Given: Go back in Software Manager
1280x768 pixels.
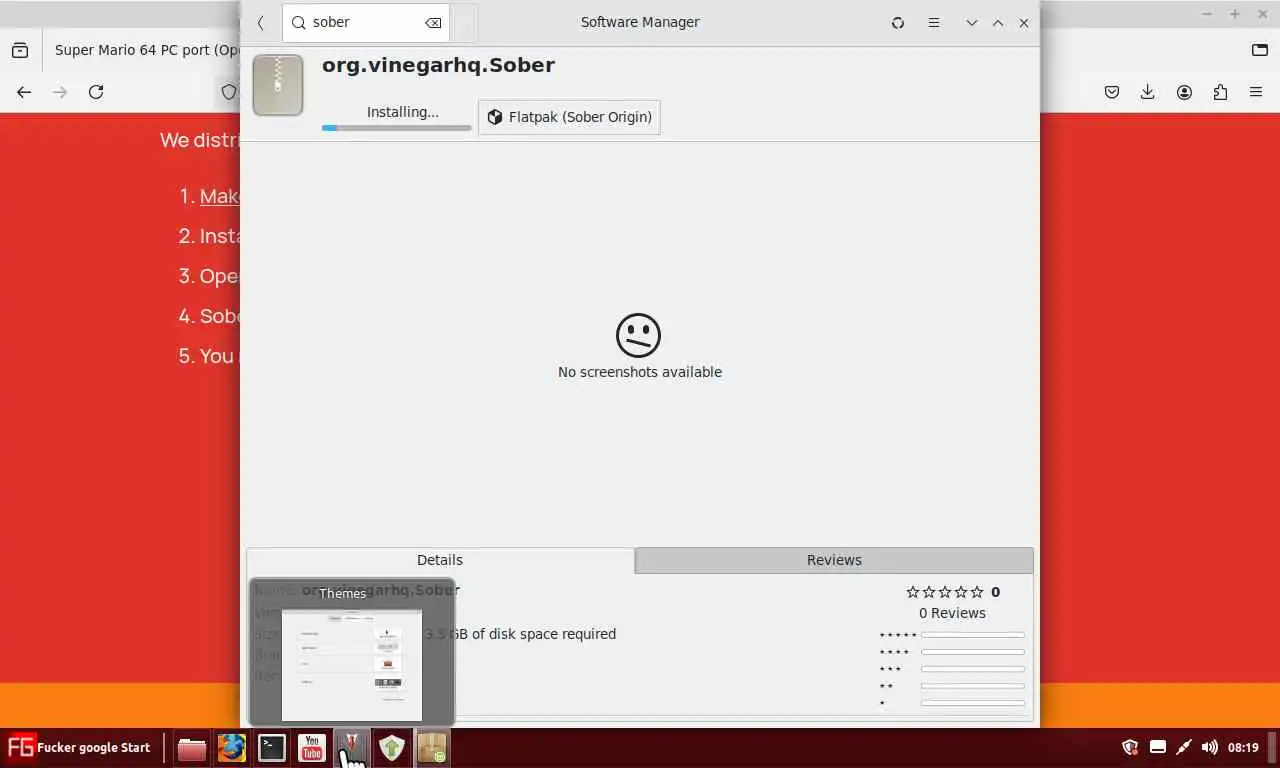Looking at the screenshot, I should 261,22.
